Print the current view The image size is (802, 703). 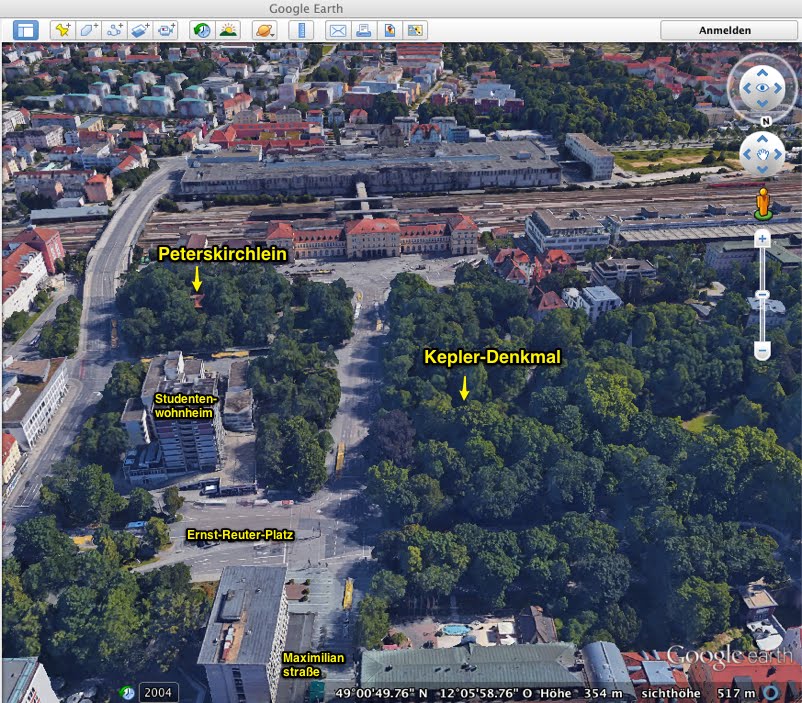coord(364,30)
